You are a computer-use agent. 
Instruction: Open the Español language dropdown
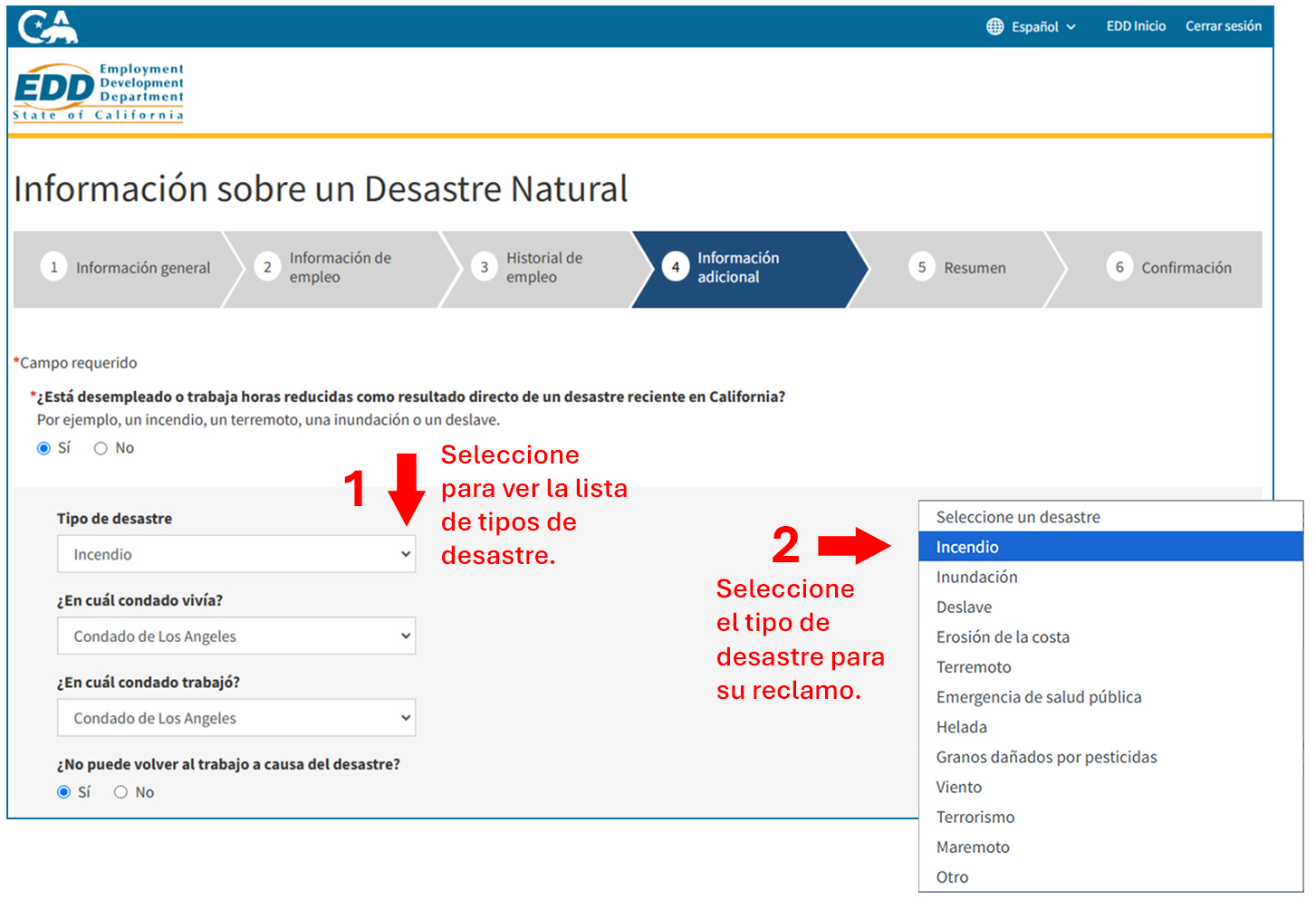[1040, 26]
